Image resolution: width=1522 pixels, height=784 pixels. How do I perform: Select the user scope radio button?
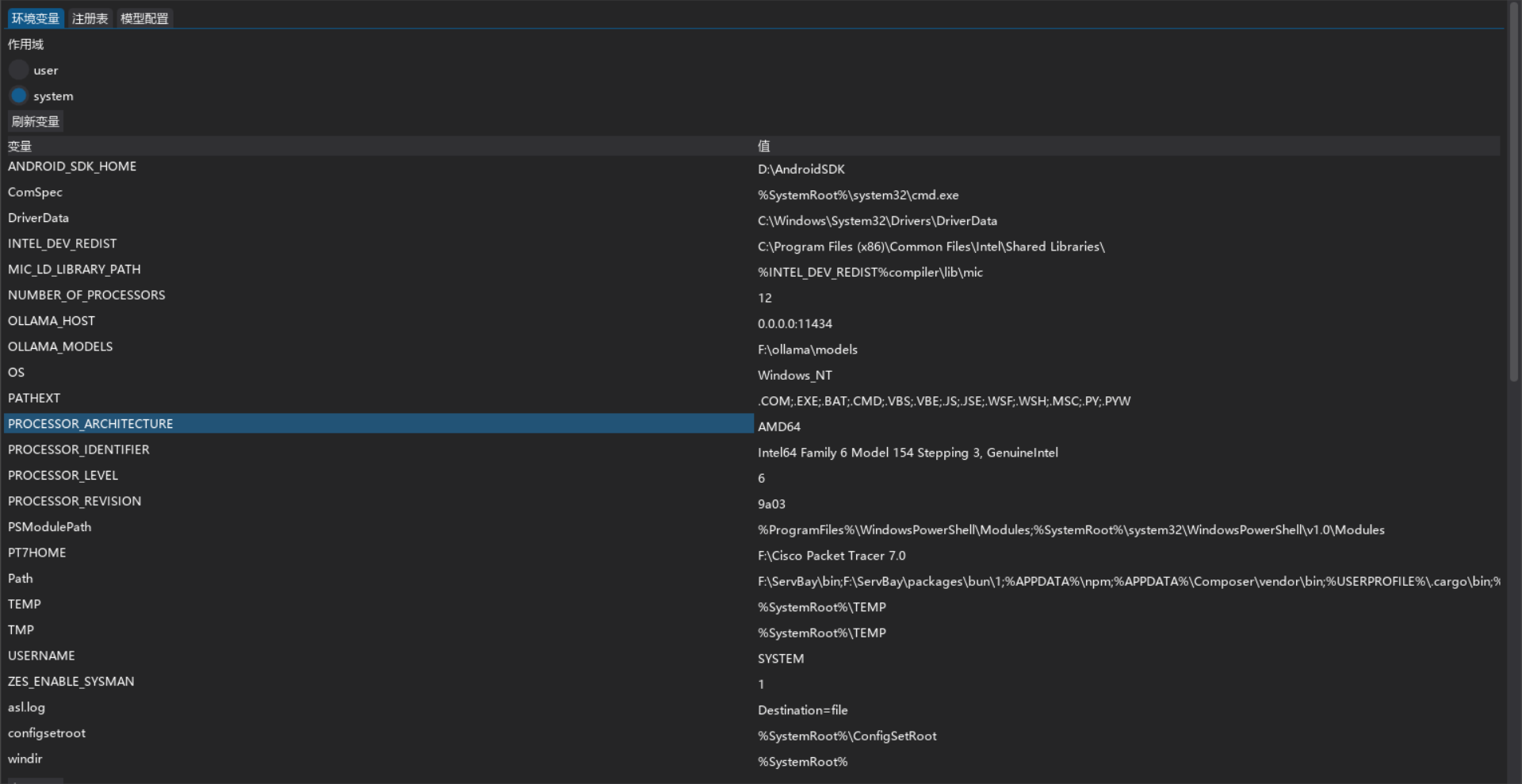[x=19, y=71]
